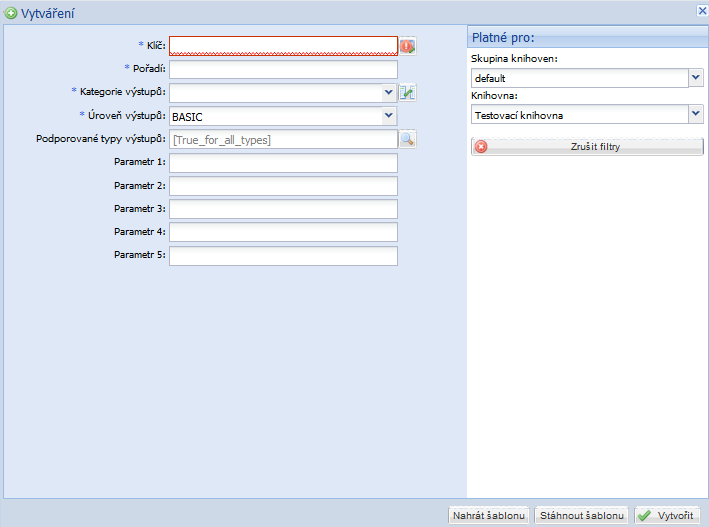Click inside the Parametr 4 field
The width and height of the screenshot is (709, 527).
pos(283,232)
